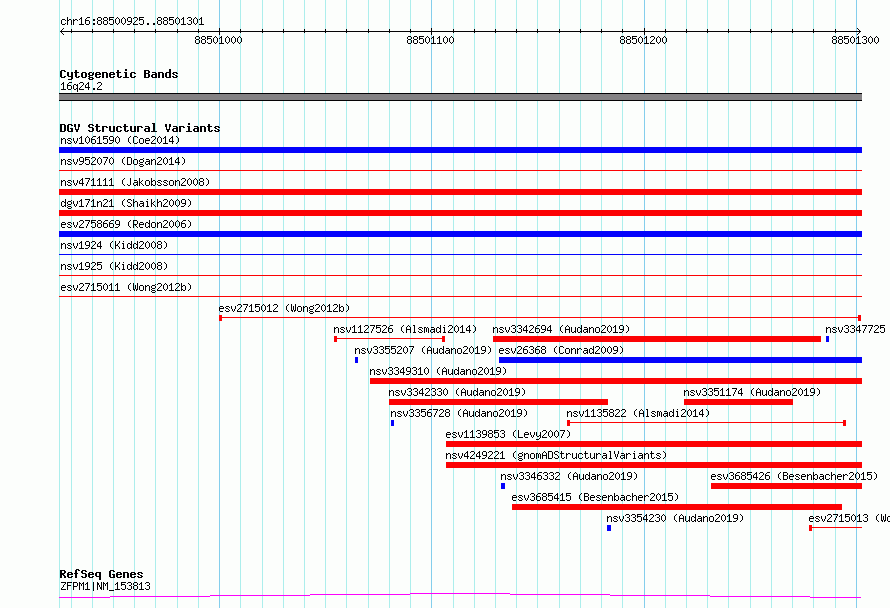Click the nsv4249221 red bar
Screen dimensions: 890x608
pyautogui.click(x=654, y=465)
